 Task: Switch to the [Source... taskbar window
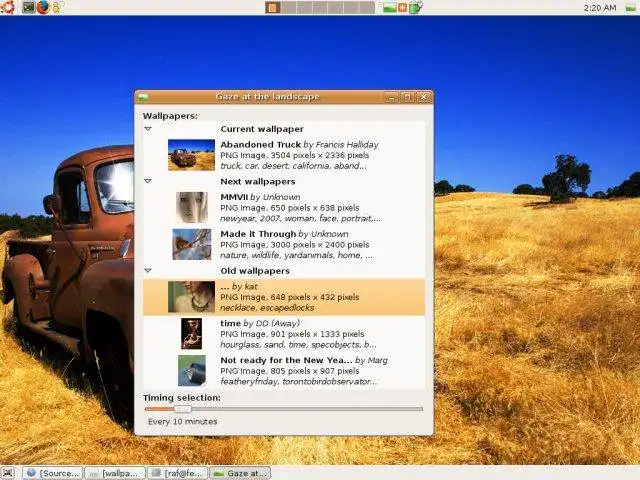click(x=52, y=473)
